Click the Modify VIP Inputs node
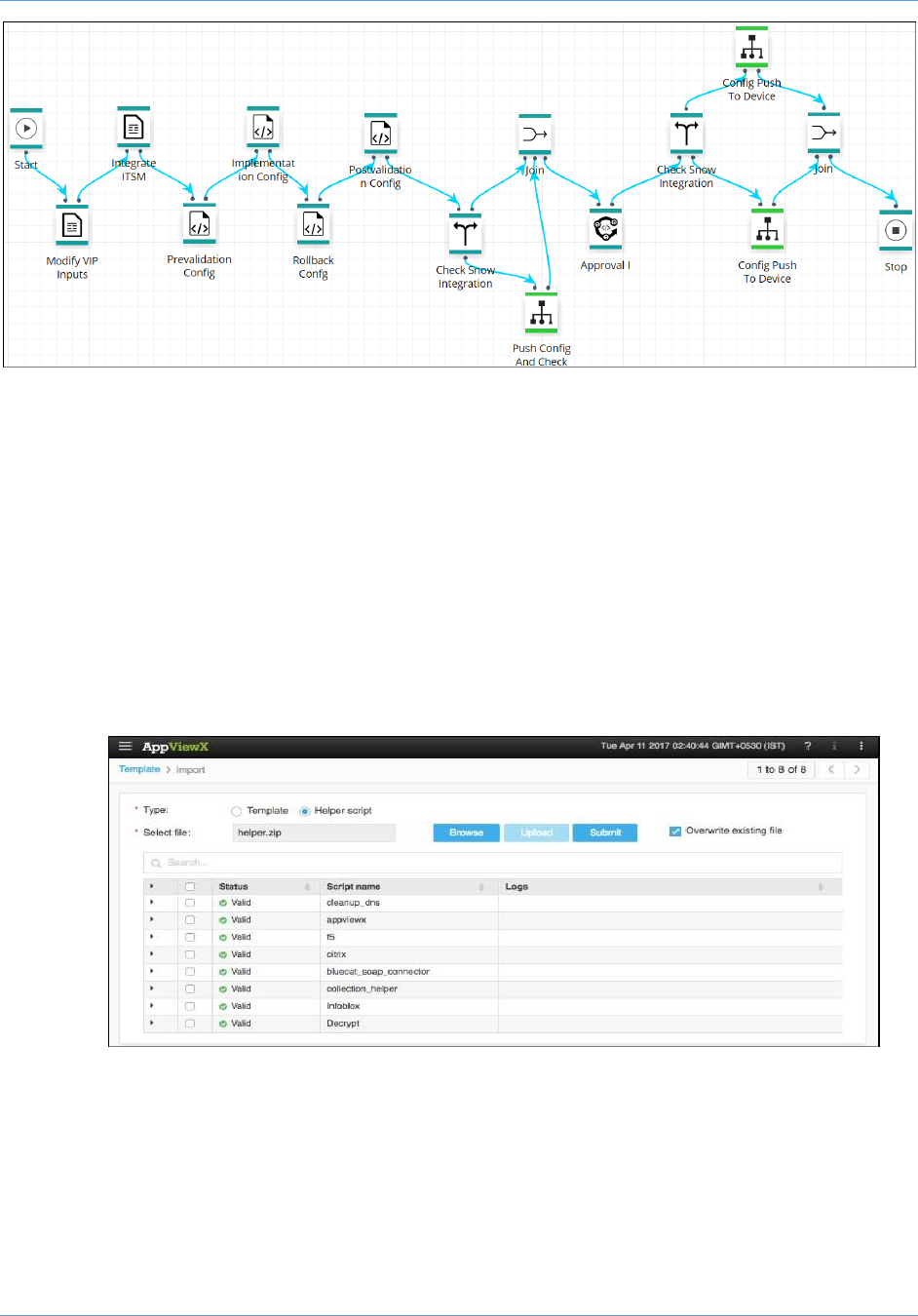Image resolution: width=918 pixels, height=1316 pixels. tap(72, 225)
